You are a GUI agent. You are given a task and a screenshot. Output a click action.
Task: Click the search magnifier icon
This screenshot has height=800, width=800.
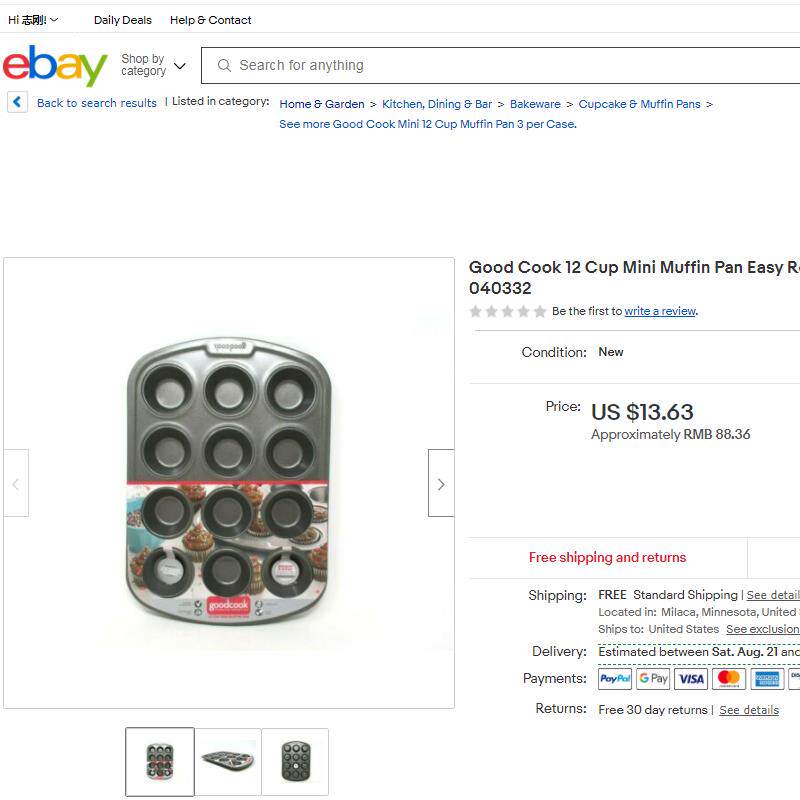pyautogui.click(x=224, y=66)
